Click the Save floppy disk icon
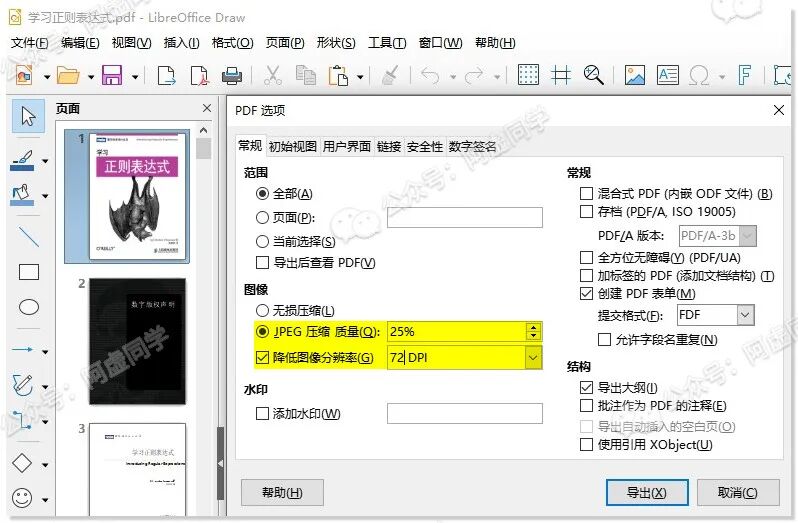 (112, 76)
